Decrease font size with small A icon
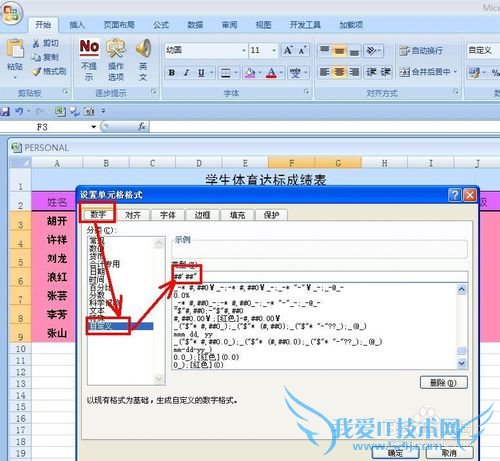Image resolution: width=500 pixels, height=461 pixels. coord(302,50)
